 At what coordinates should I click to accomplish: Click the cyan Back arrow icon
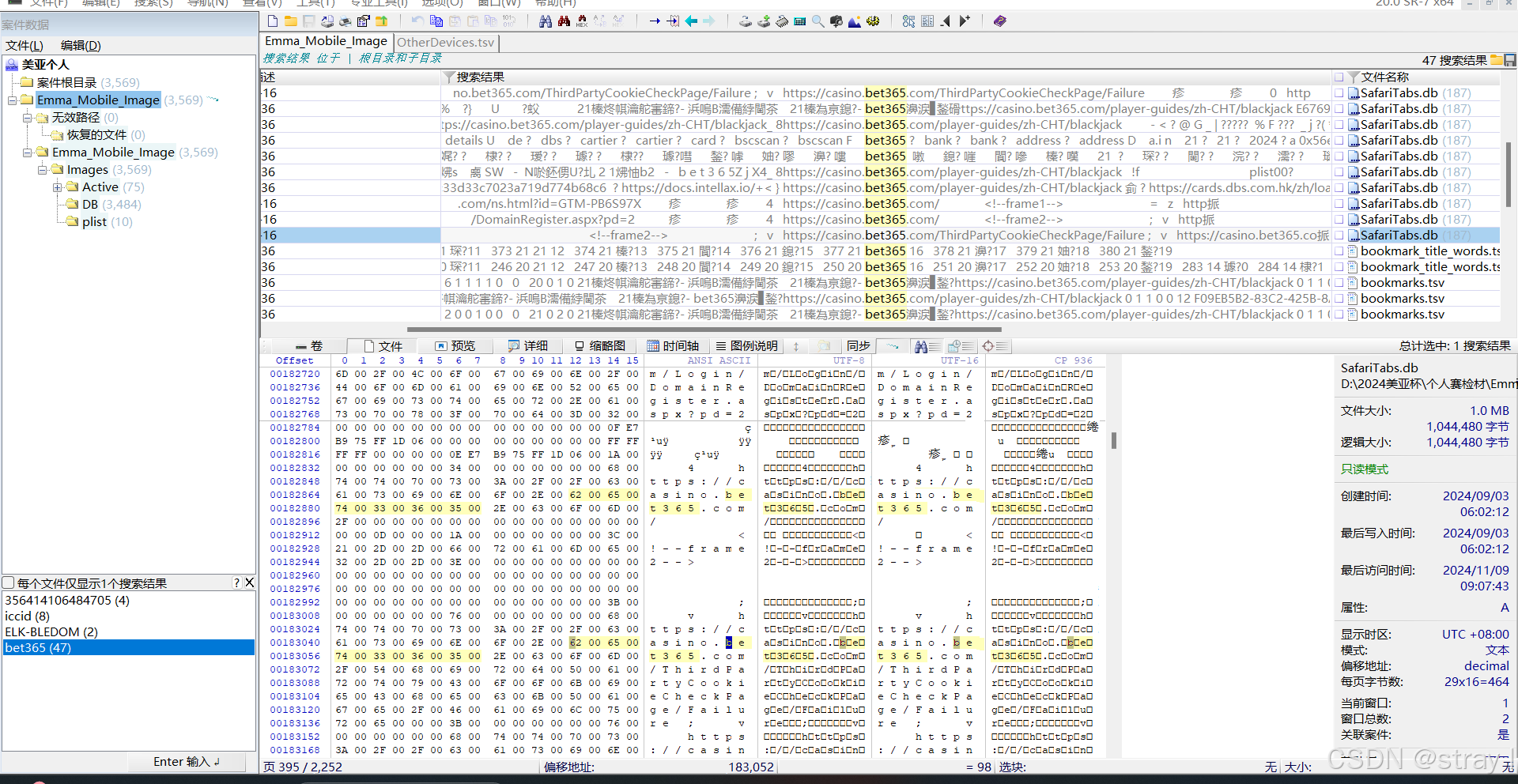point(691,21)
